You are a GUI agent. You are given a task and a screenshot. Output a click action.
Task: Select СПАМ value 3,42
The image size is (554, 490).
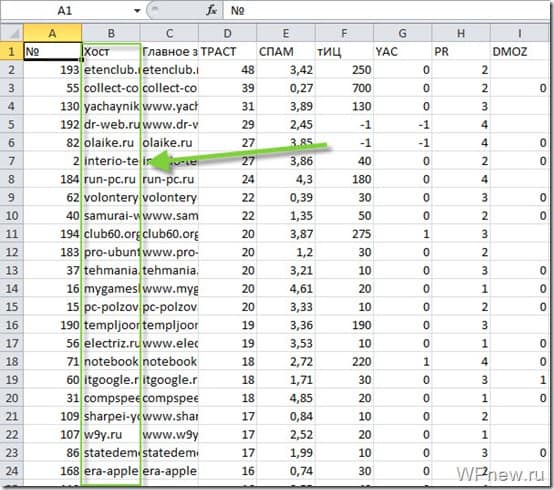(286, 70)
